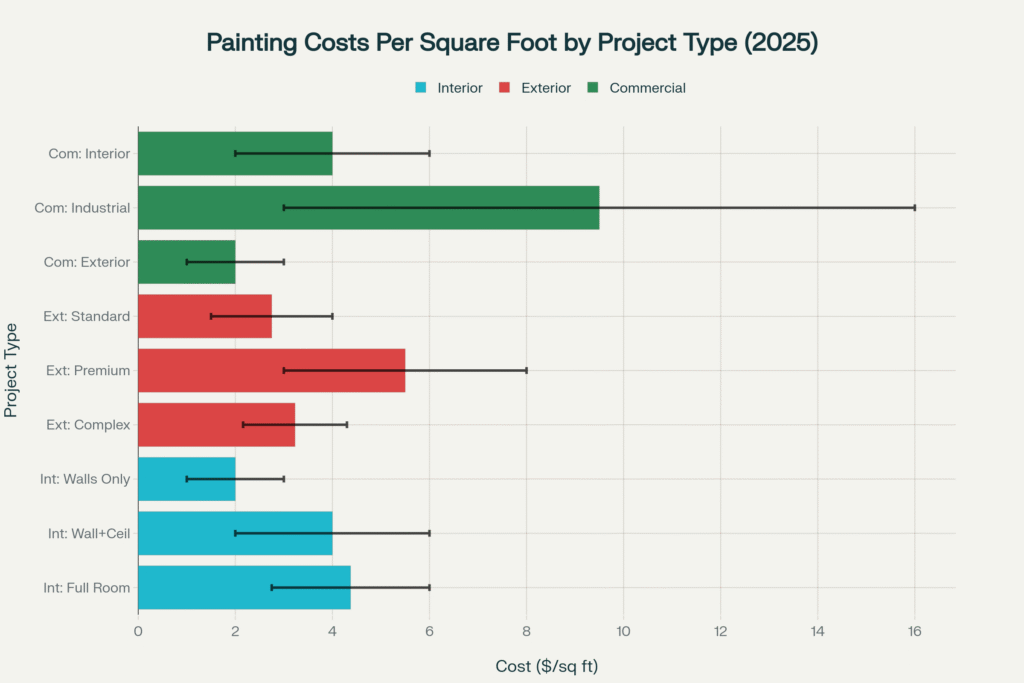The width and height of the screenshot is (1024, 683).
Task: Click the Project Type axis title
Action: tap(11, 370)
